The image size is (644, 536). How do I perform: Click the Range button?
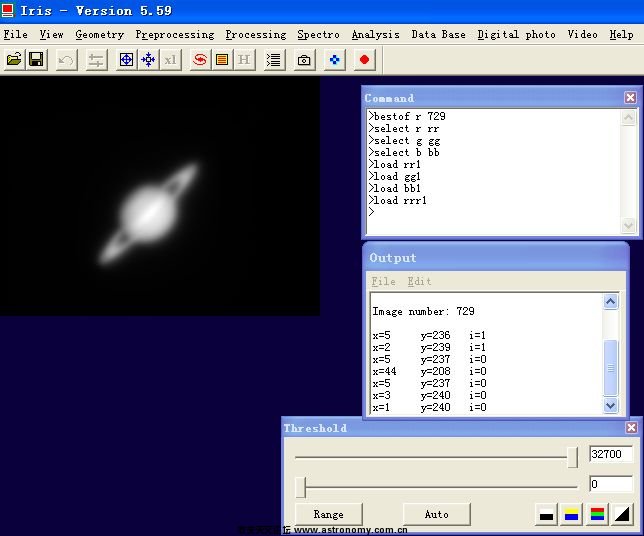(329, 514)
